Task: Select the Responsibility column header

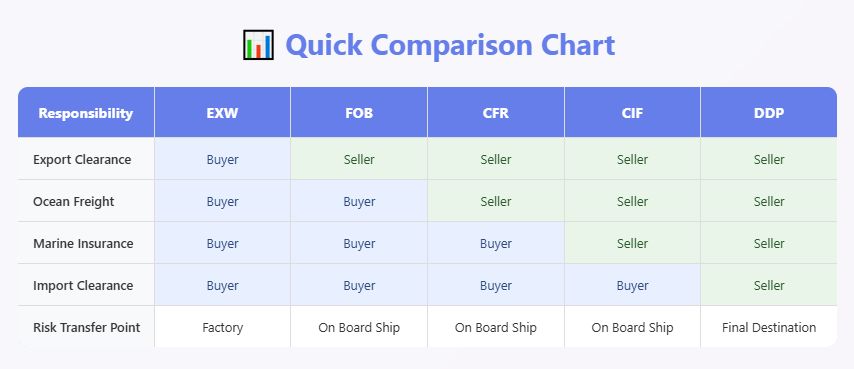Action: [86, 113]
